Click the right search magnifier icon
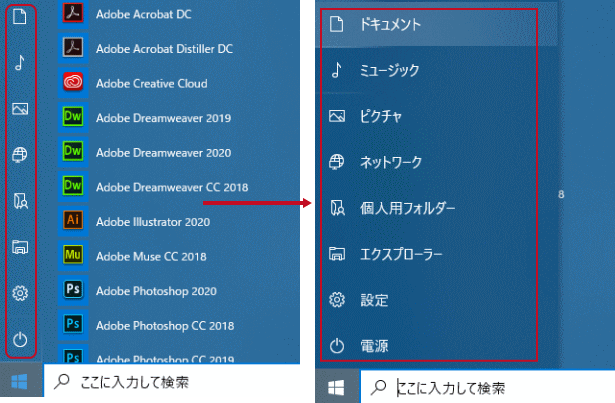 coord(378,387)
